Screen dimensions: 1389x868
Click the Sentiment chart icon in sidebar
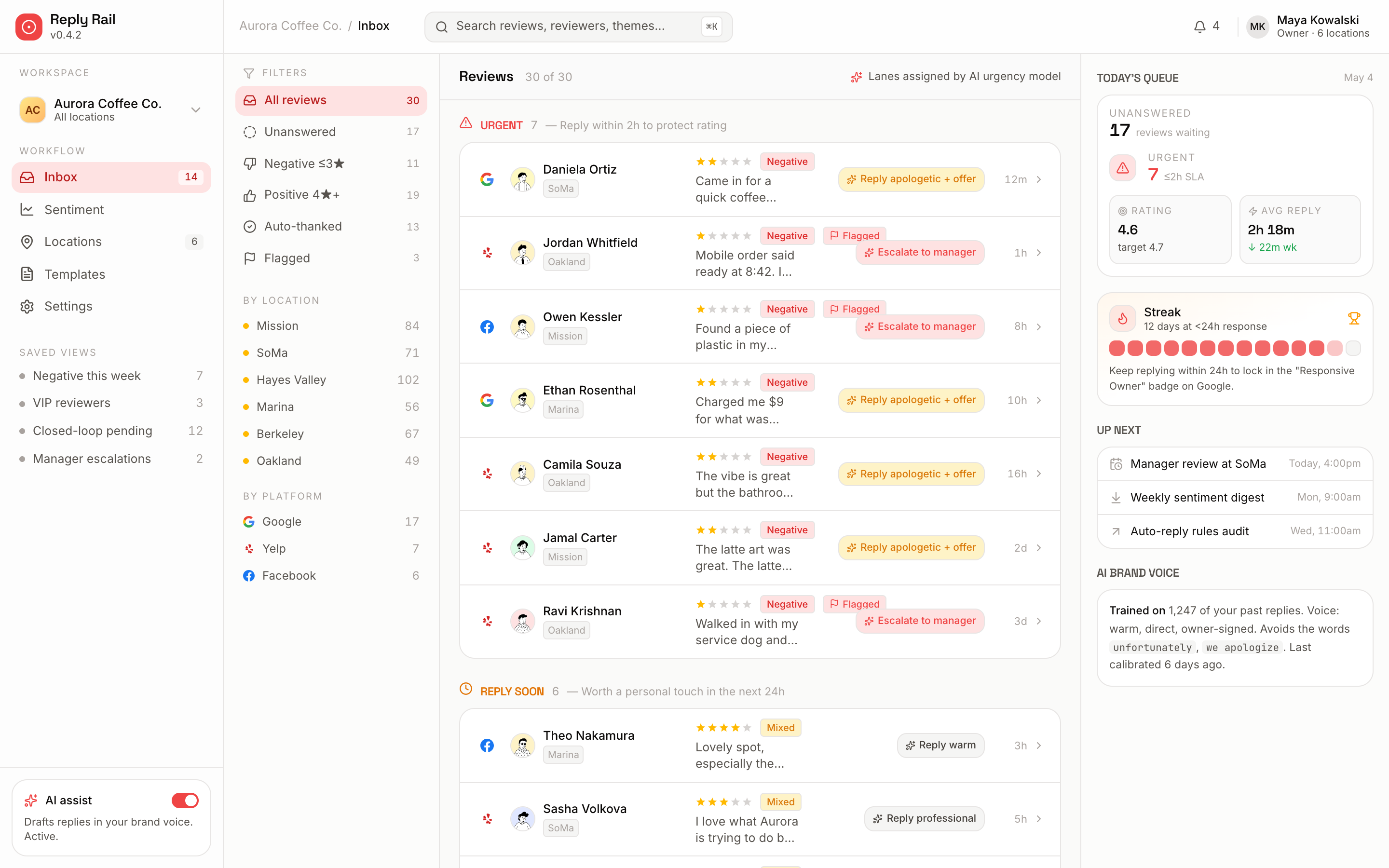27,210
